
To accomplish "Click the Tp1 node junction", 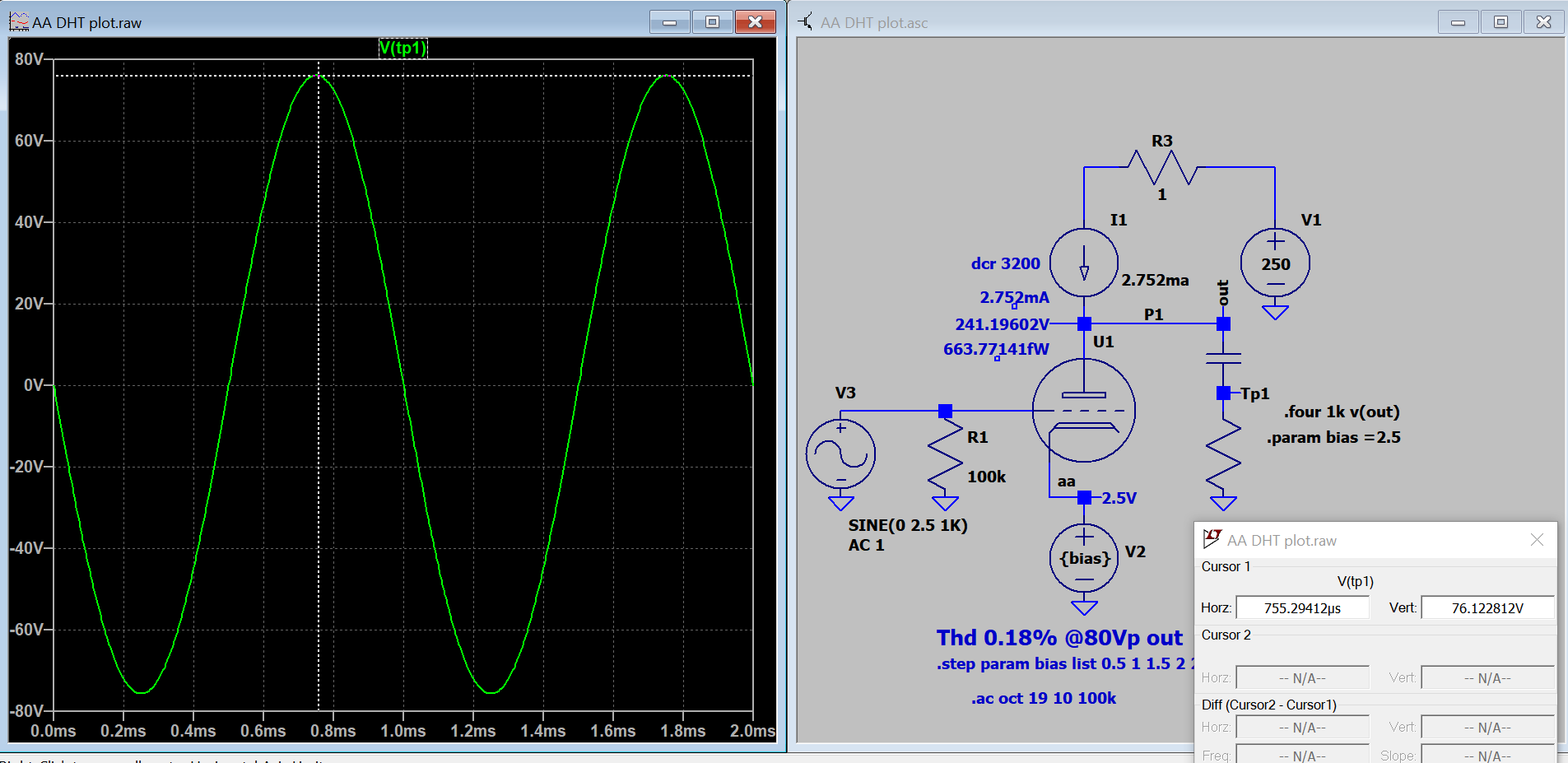I will pyautogui.click(x=1223, y=393).
